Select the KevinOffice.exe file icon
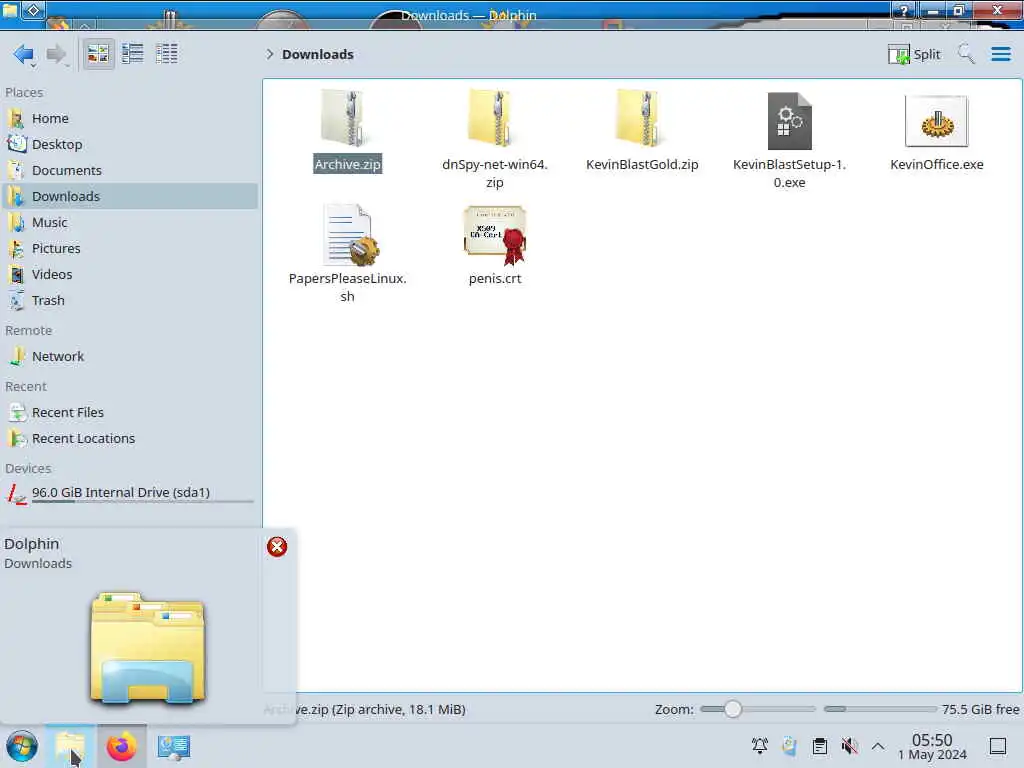 pos(936,121)
